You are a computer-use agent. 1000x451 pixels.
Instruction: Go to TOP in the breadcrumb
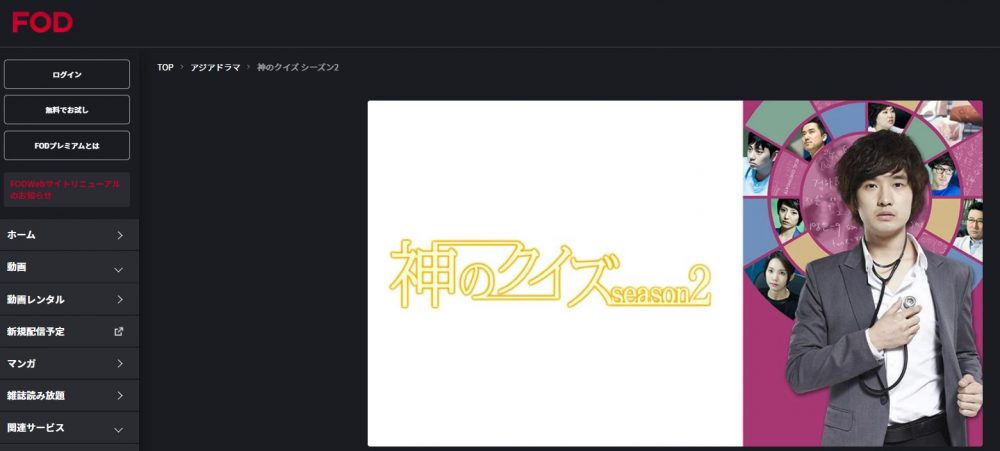coord(165,67)
